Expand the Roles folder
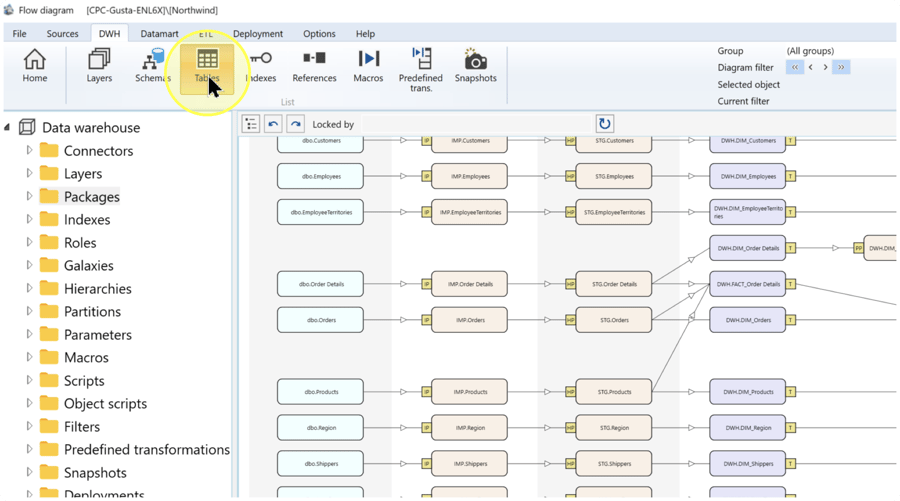Image resolution: width=900 pixels, height=501 pixels. [29, 242]
